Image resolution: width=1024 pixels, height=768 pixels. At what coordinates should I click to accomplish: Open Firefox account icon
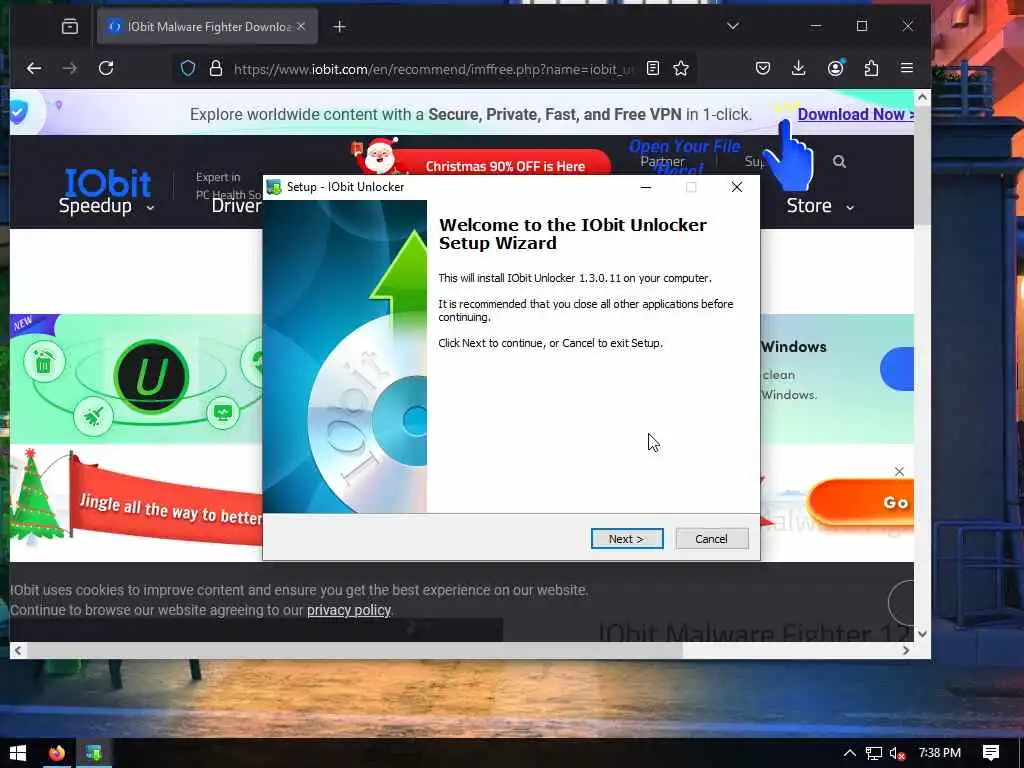point(835,68)
